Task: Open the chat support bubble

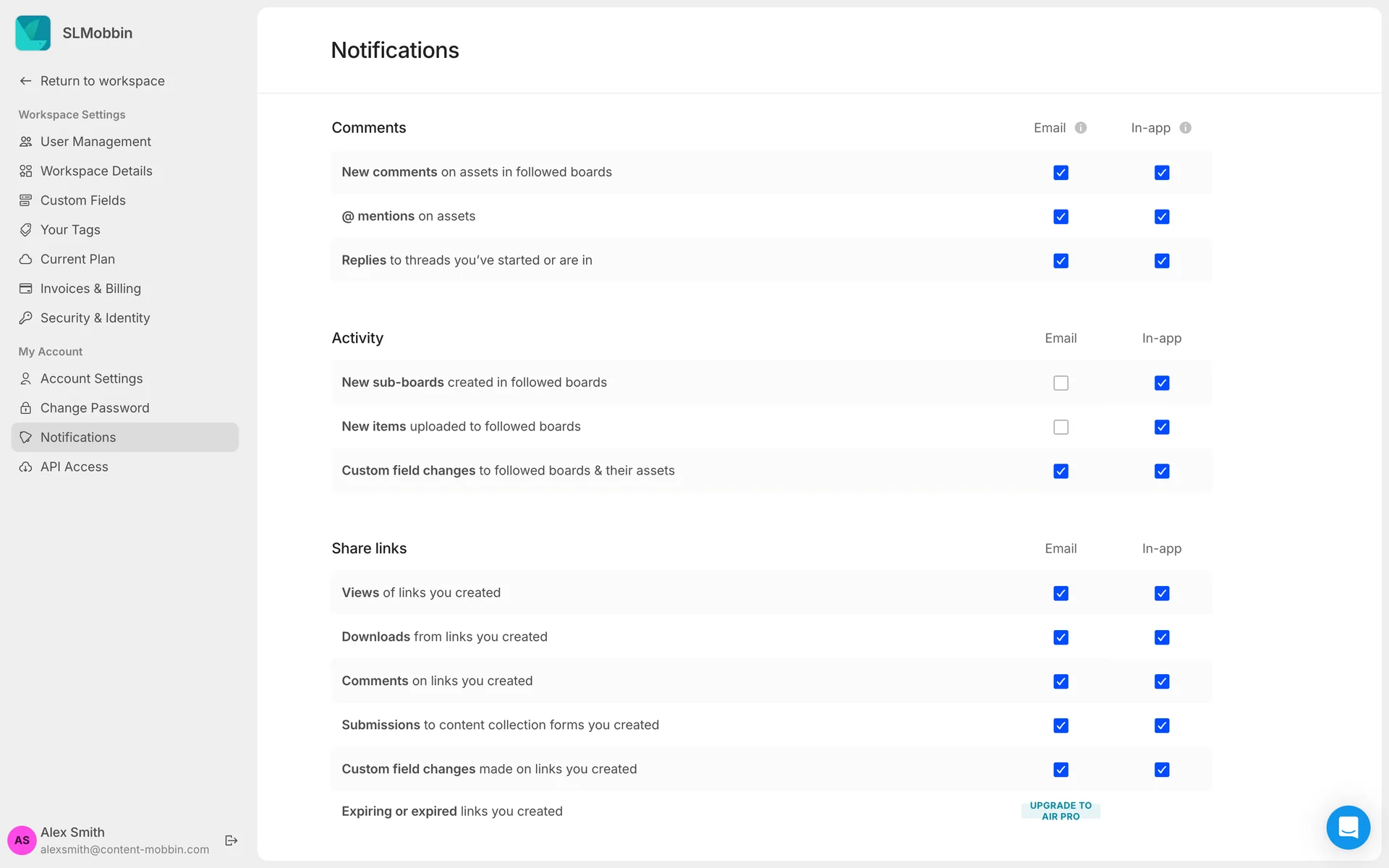Action: click(x=1348, y=827)
